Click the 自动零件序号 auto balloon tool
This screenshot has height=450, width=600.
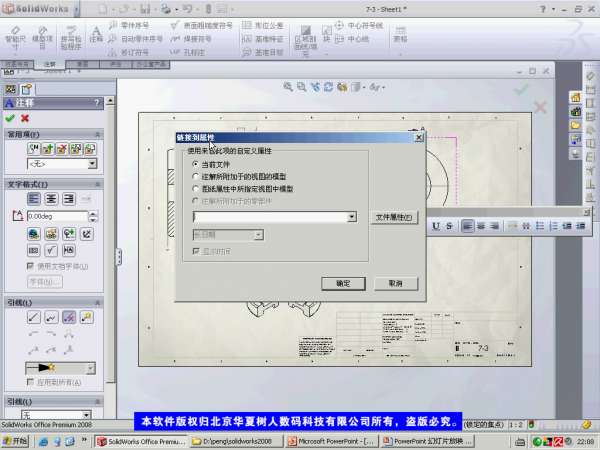click(x=136, y=39)
